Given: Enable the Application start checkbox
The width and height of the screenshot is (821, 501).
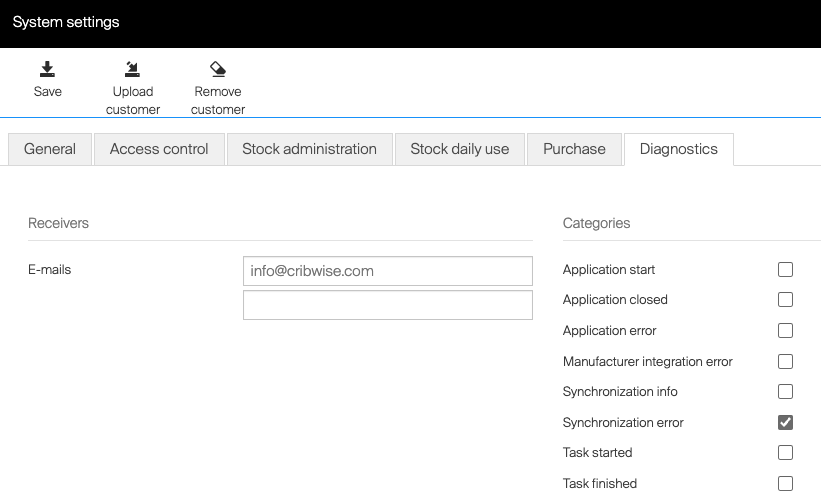Looking at the screenshot, I should point(785,270).
